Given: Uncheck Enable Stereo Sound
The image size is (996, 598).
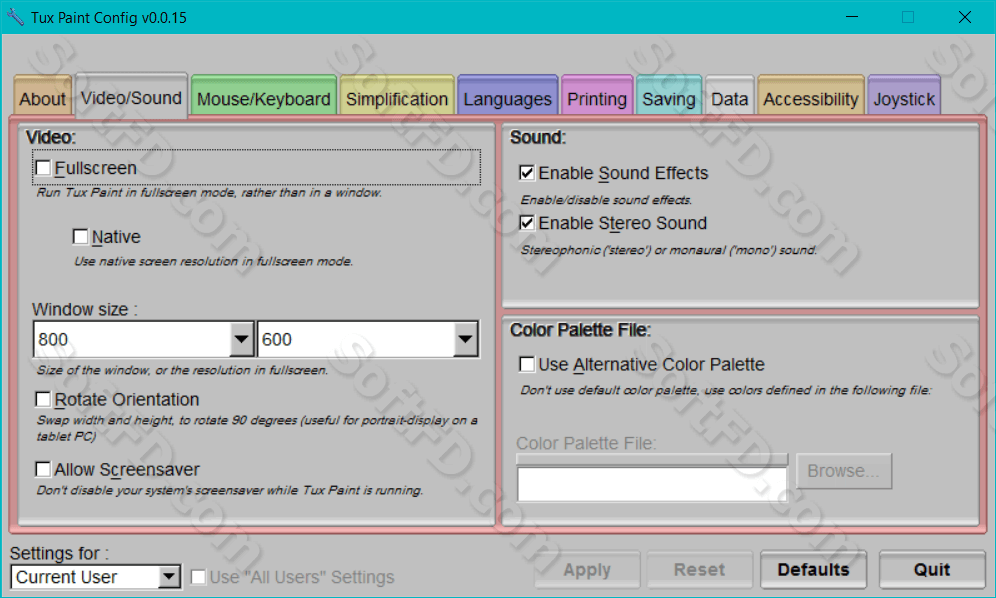Looking at the screenshot, I should point(527,223).
